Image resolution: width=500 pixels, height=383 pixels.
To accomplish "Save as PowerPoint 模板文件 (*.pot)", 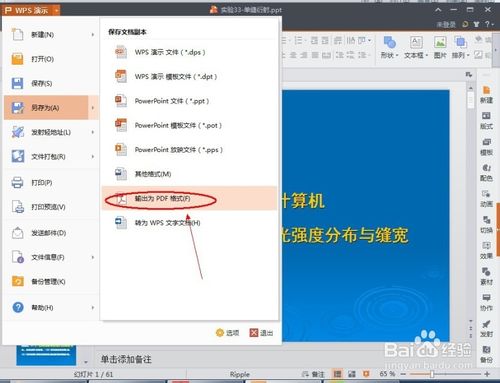I will pyautogui.click(x=189, y=125).
